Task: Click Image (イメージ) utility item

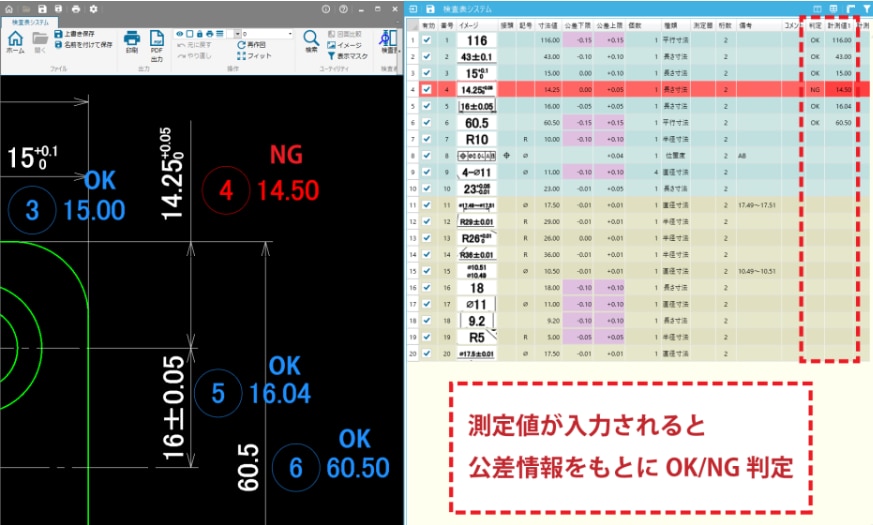Action: coord(345,45)
